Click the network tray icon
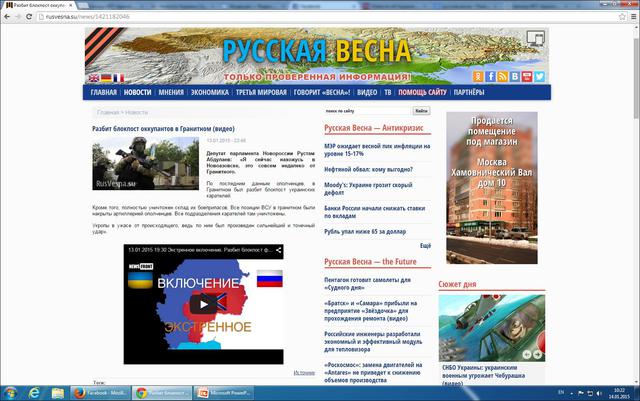This screenshot has height=401, width=640. tap(590, 393)
